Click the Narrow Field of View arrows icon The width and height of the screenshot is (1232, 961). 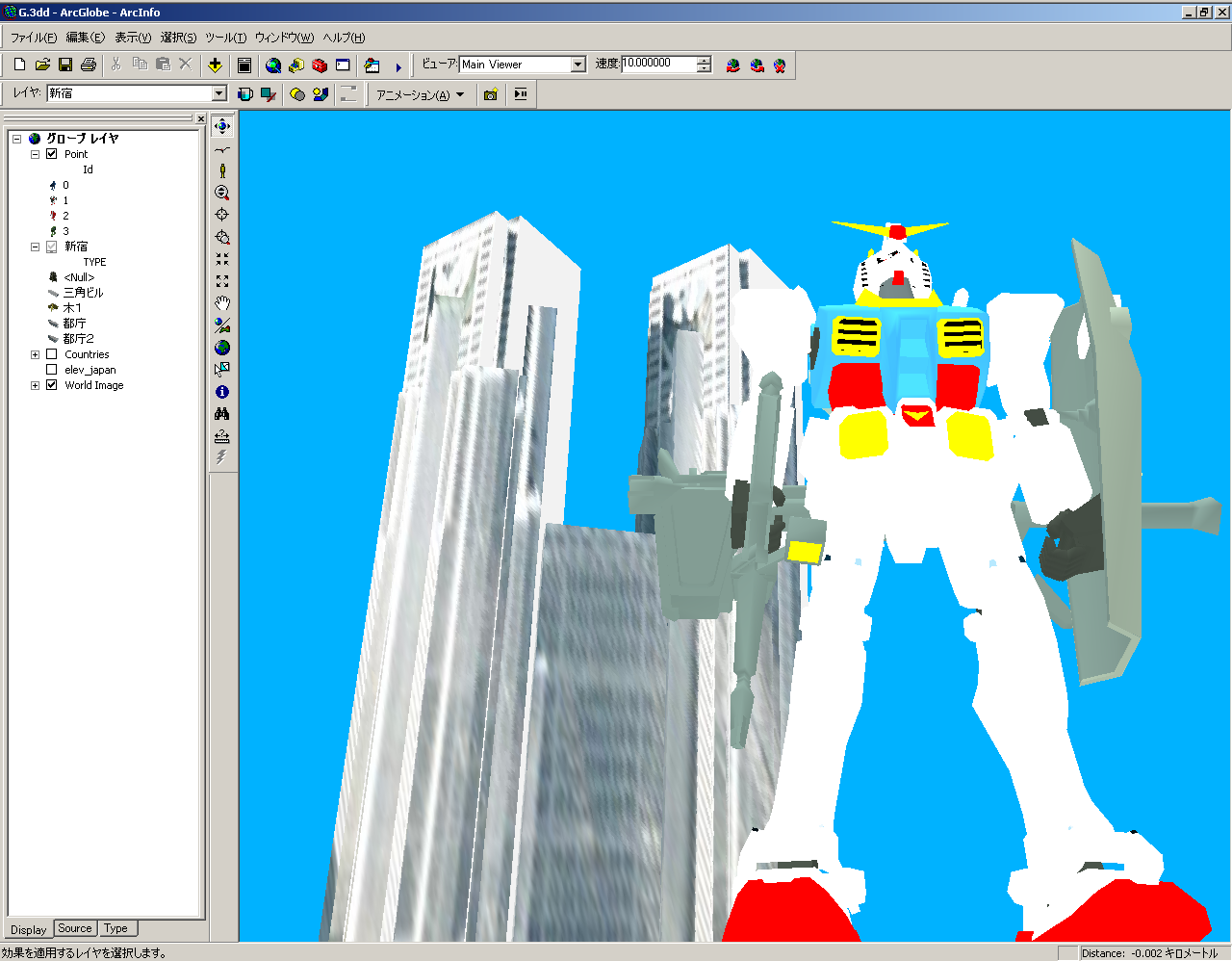click(x=222, y=259)
